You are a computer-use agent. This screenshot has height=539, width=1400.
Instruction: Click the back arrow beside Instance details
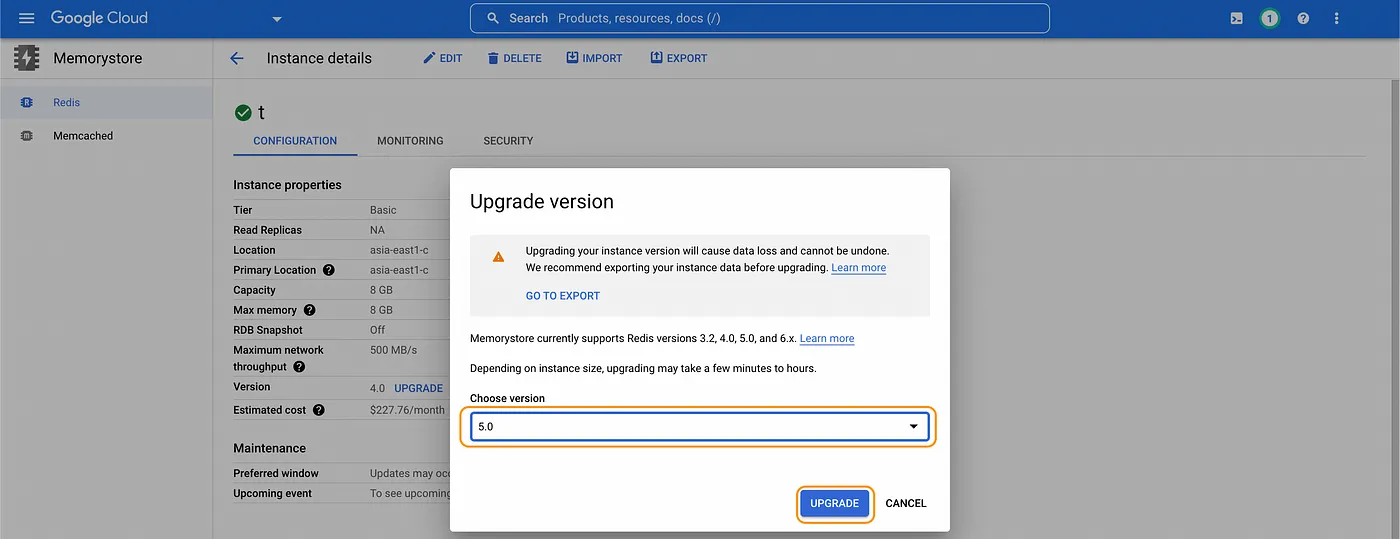(237, 59)
